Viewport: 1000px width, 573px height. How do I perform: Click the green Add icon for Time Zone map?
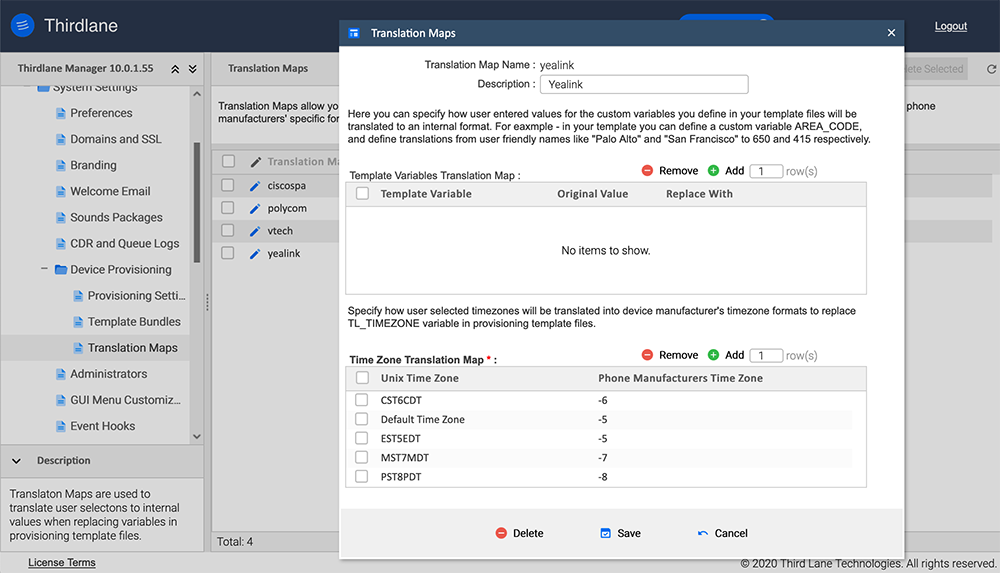[714, 355]
